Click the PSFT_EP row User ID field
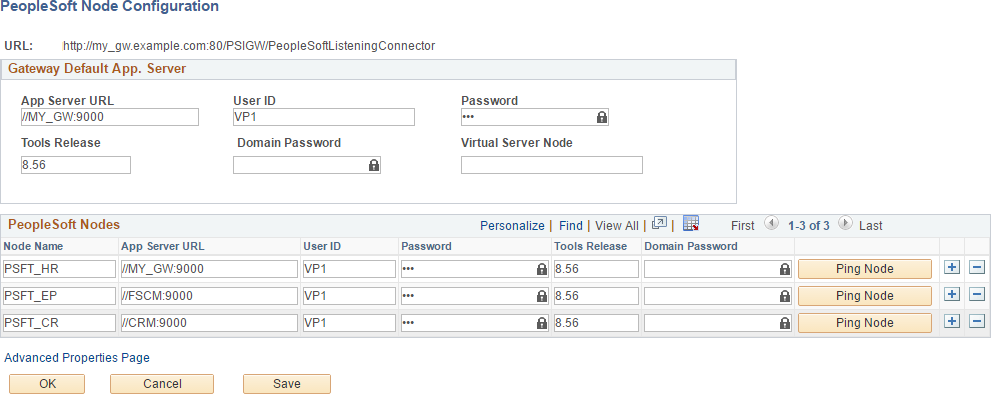991x394 pixels. click(349, 295)
